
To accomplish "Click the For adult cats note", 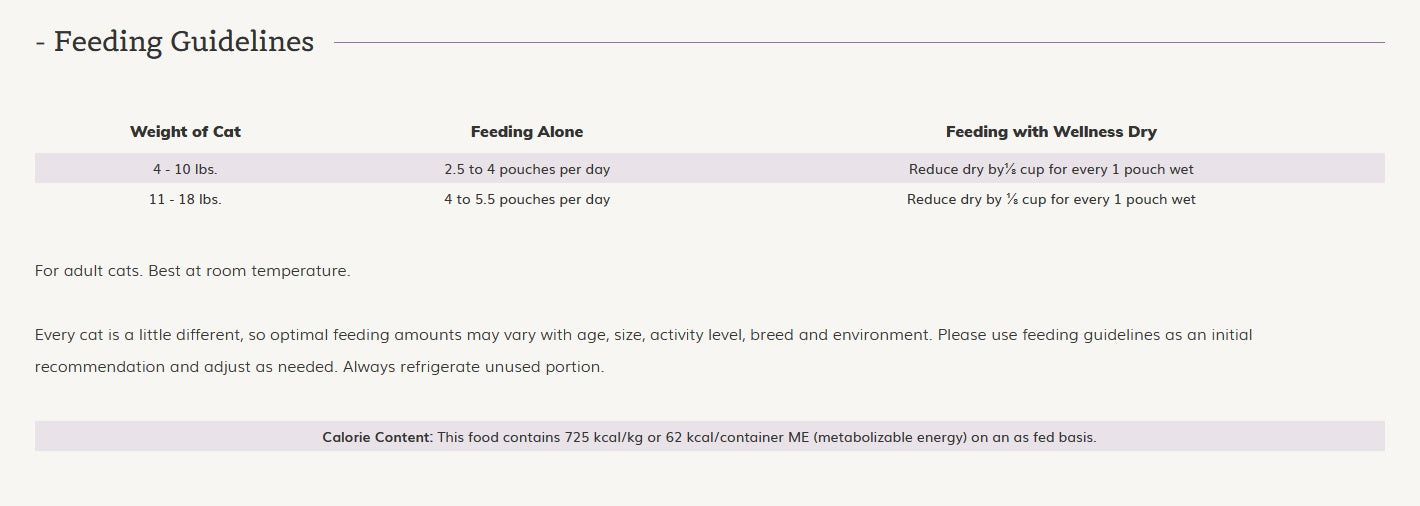I will tap(89, 272).
